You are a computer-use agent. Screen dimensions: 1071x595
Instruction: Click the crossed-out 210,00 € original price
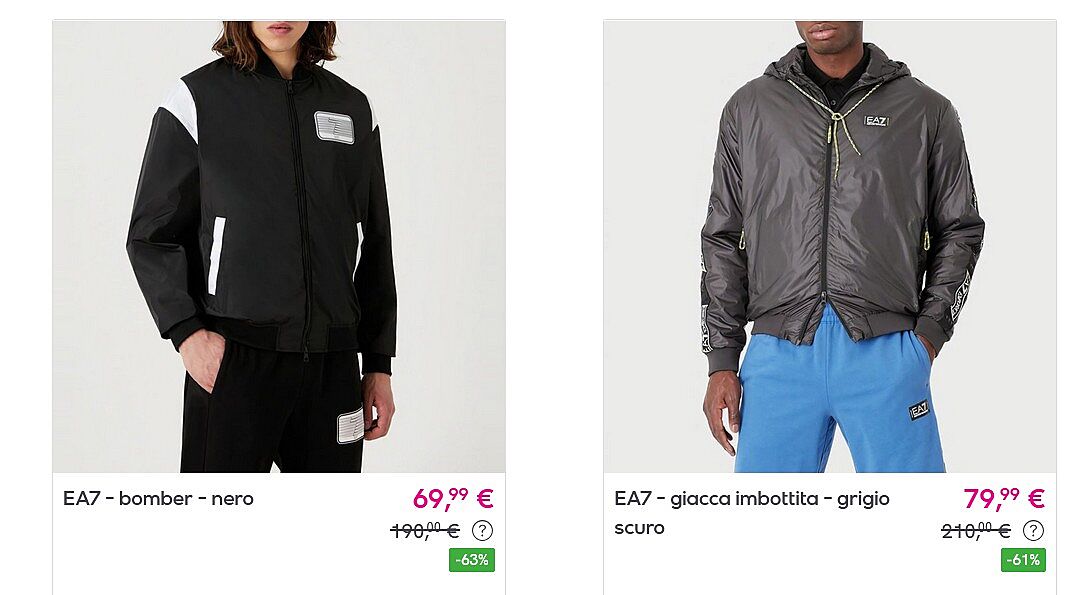coord(976,530)
